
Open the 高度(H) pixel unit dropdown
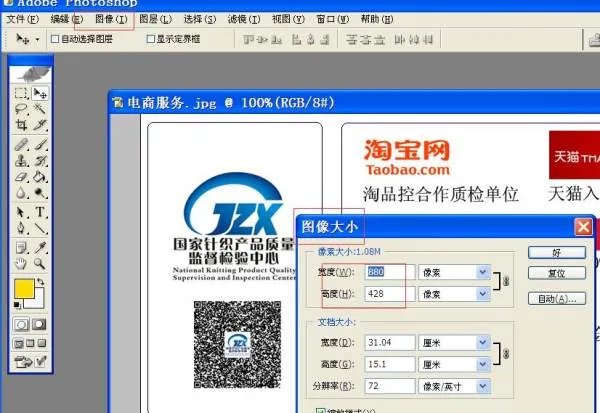483,294
